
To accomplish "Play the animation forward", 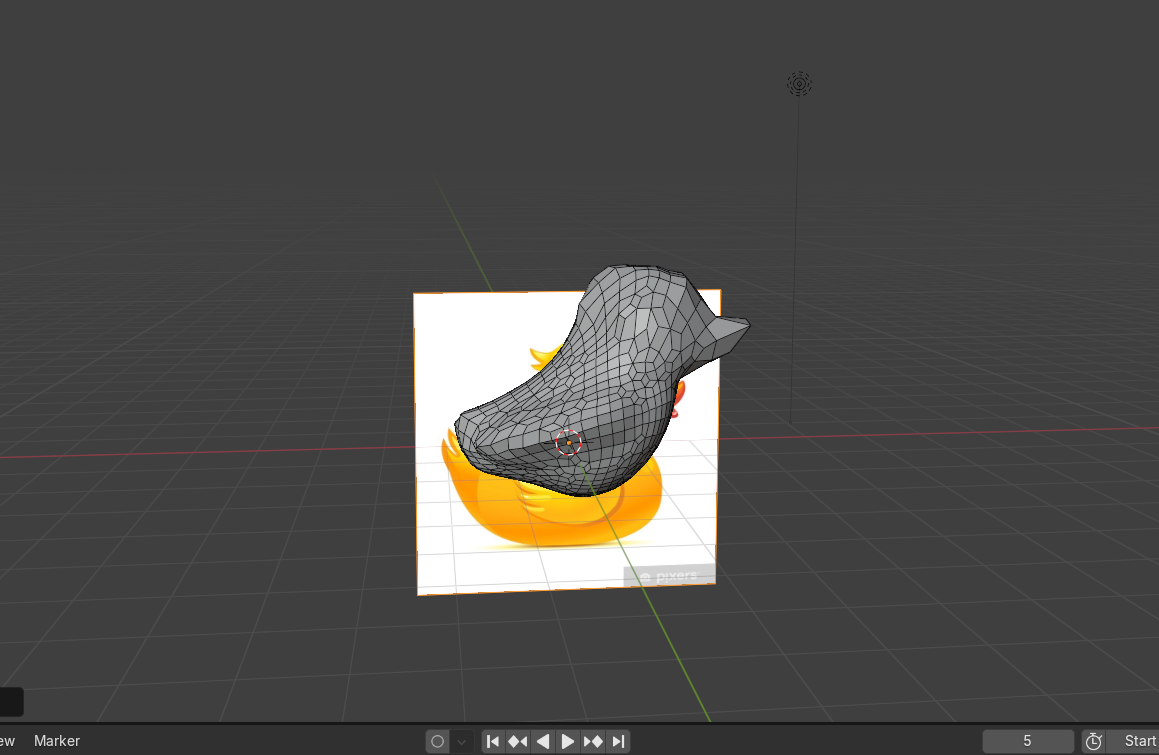I will tap(568, 741).
